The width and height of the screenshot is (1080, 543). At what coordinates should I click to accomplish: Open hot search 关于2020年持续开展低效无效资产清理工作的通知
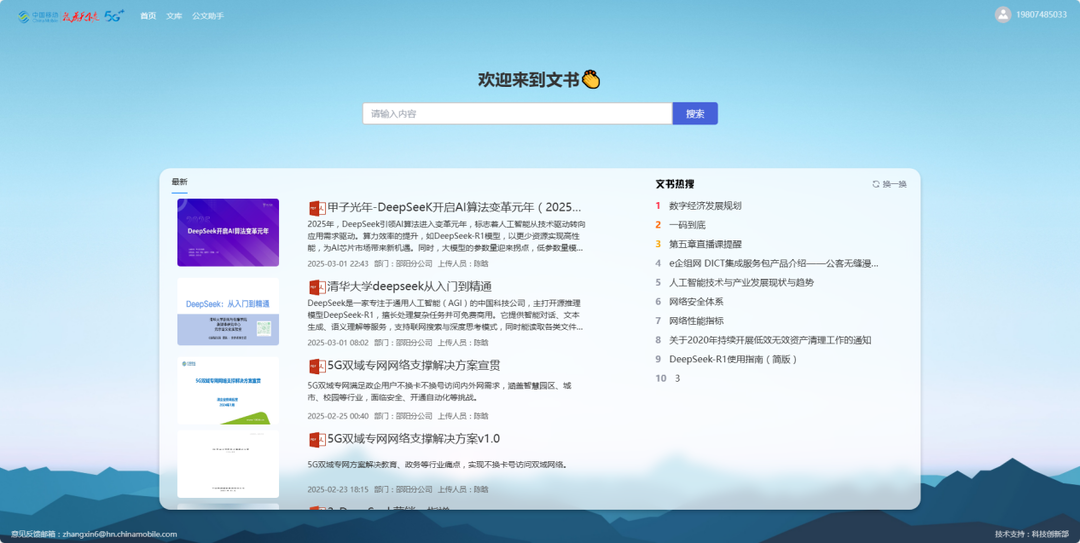(x=770, y=340)
